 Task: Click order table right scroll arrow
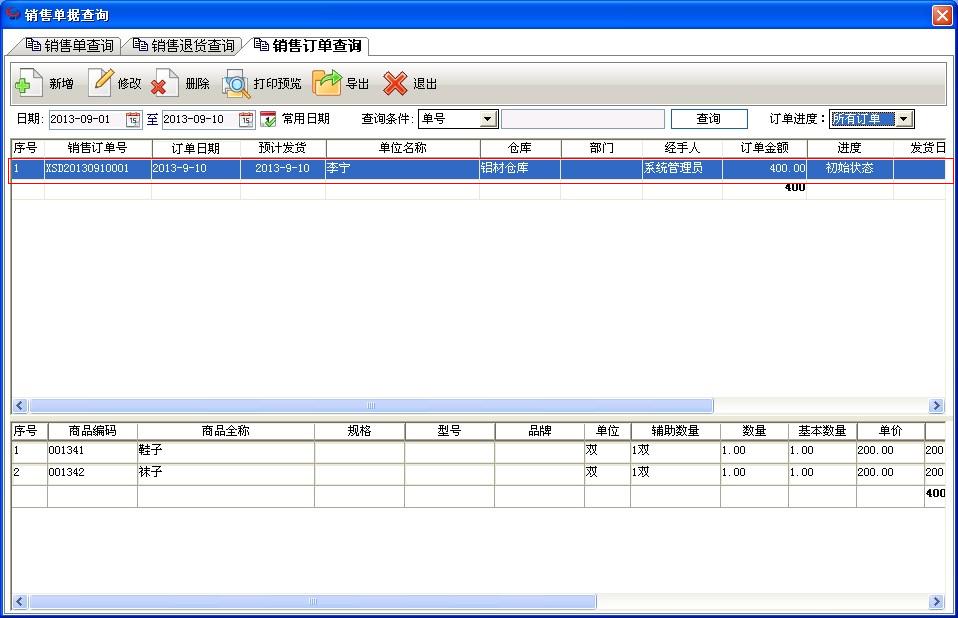tap(935, 405)
